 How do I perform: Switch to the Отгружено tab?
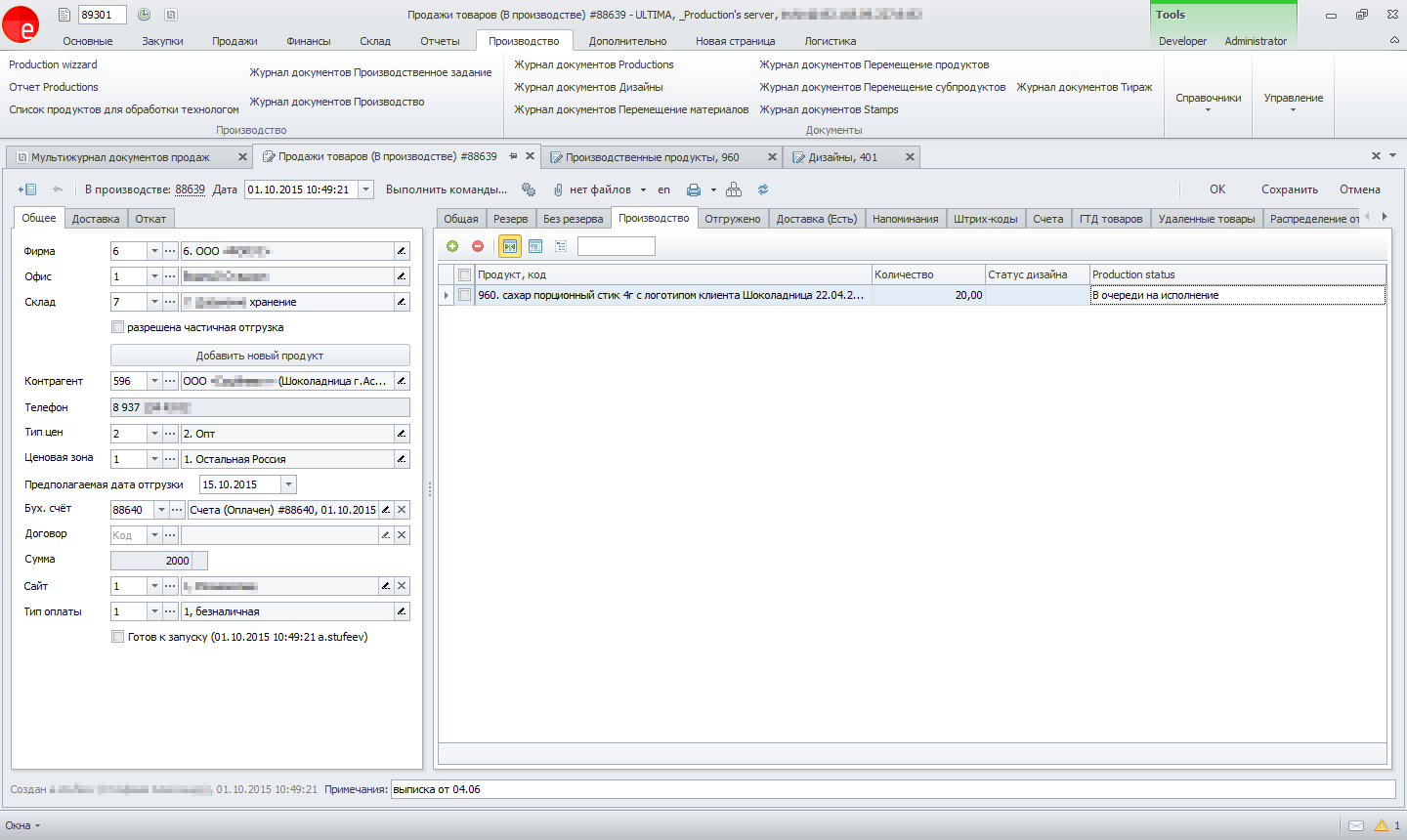(x=733, y=219)
